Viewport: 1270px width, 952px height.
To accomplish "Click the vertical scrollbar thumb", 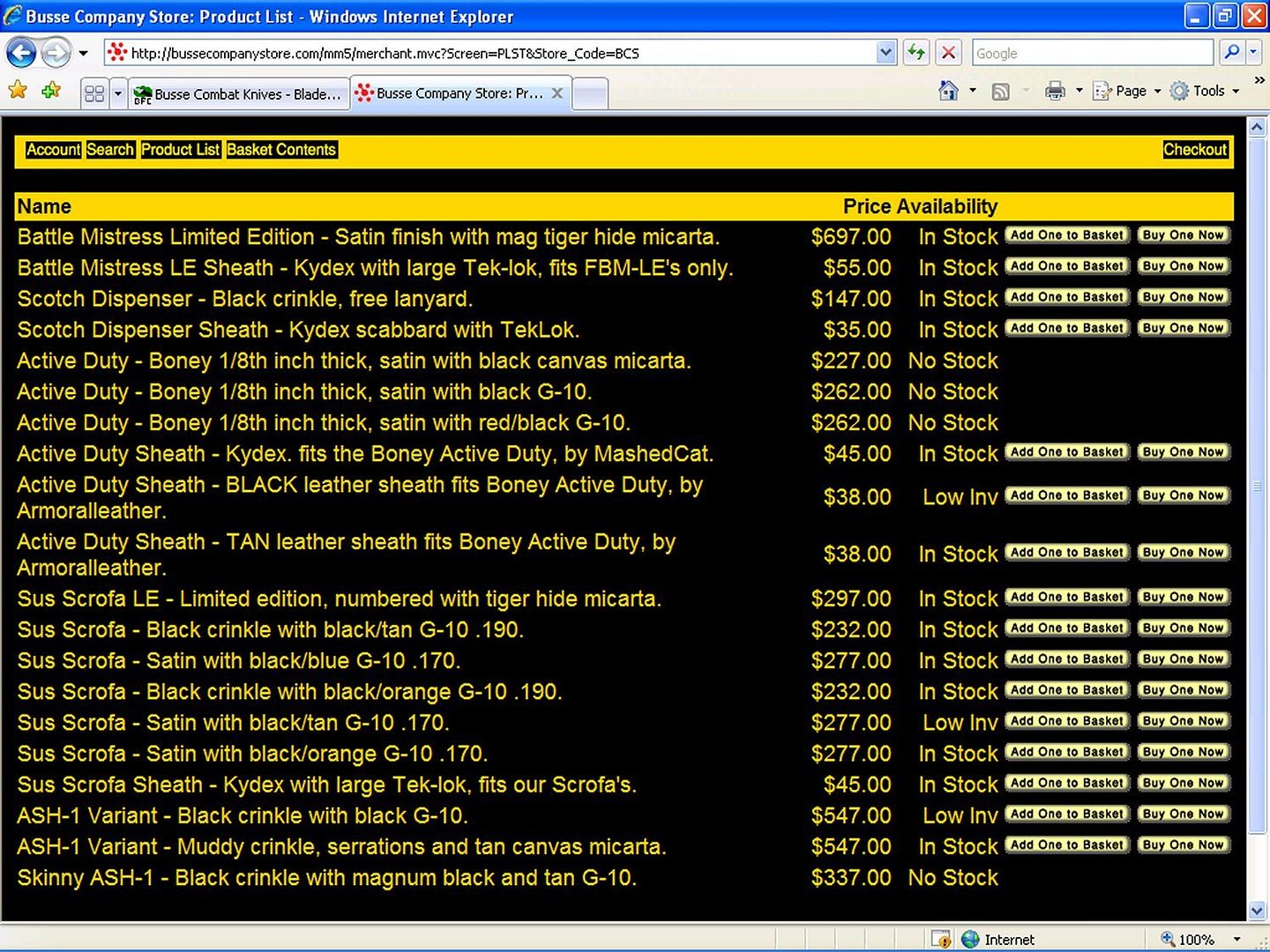I will point(1258,486).
